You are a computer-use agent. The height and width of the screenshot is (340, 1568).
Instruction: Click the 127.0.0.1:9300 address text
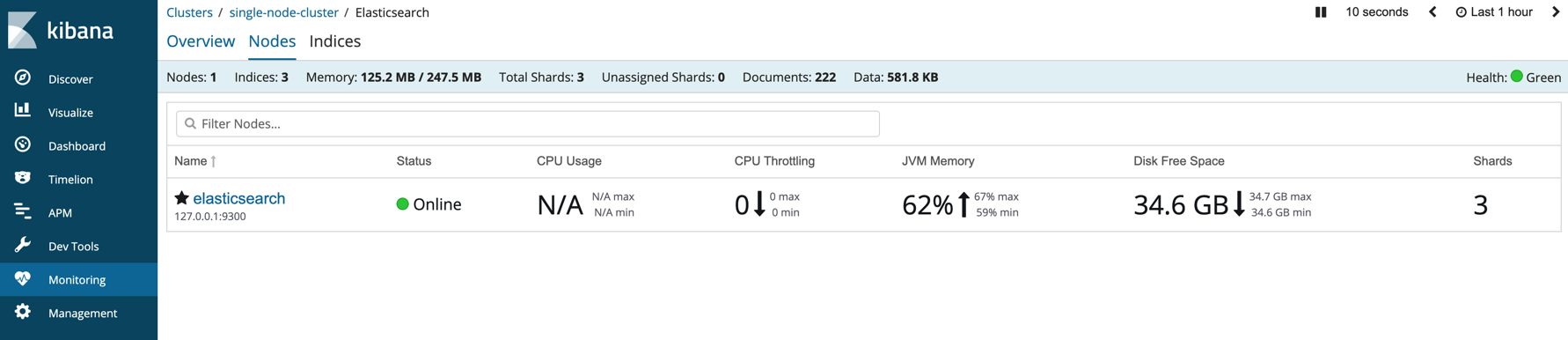[209, 217]
